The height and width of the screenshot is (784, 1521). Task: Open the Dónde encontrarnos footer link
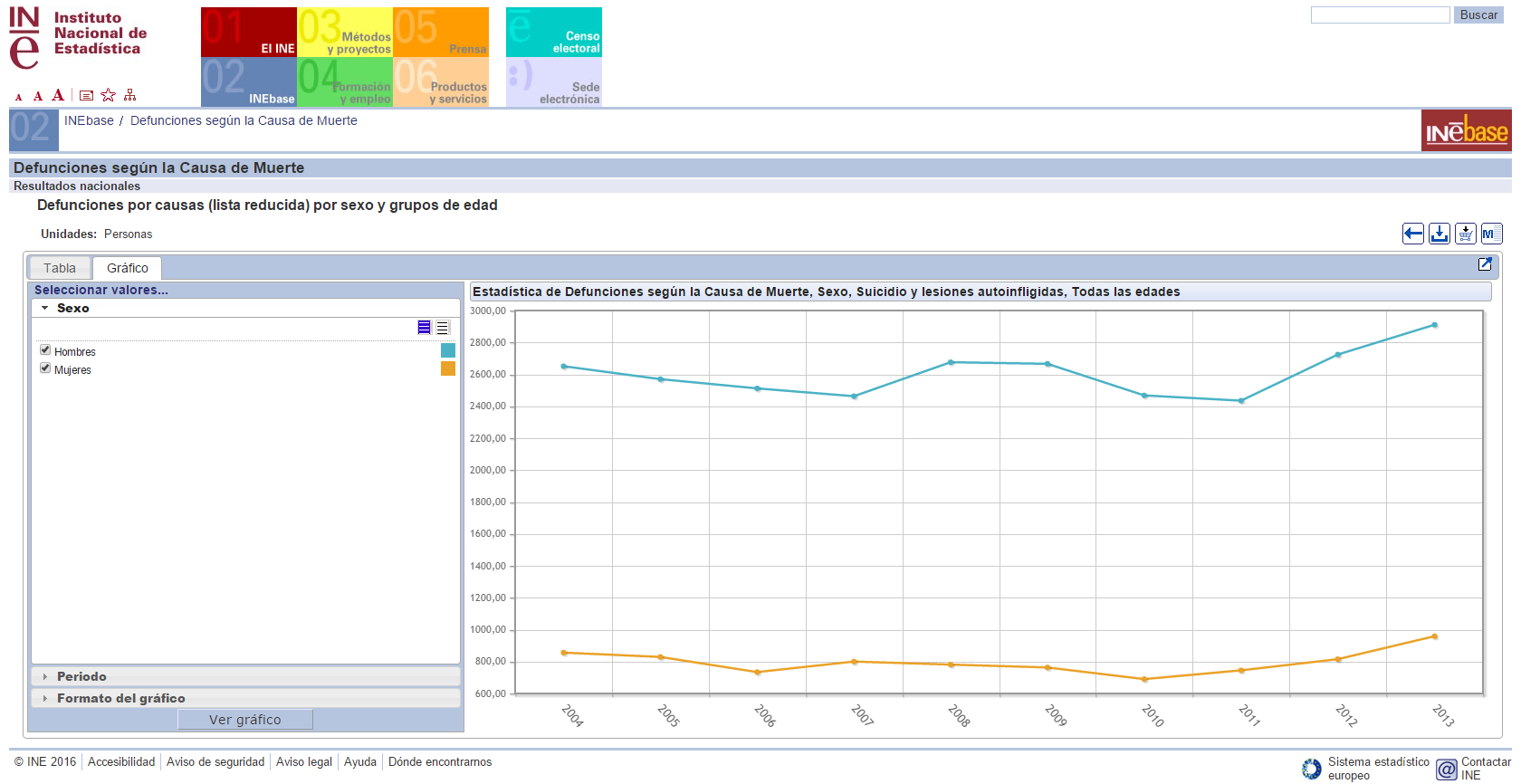[440, 761]
